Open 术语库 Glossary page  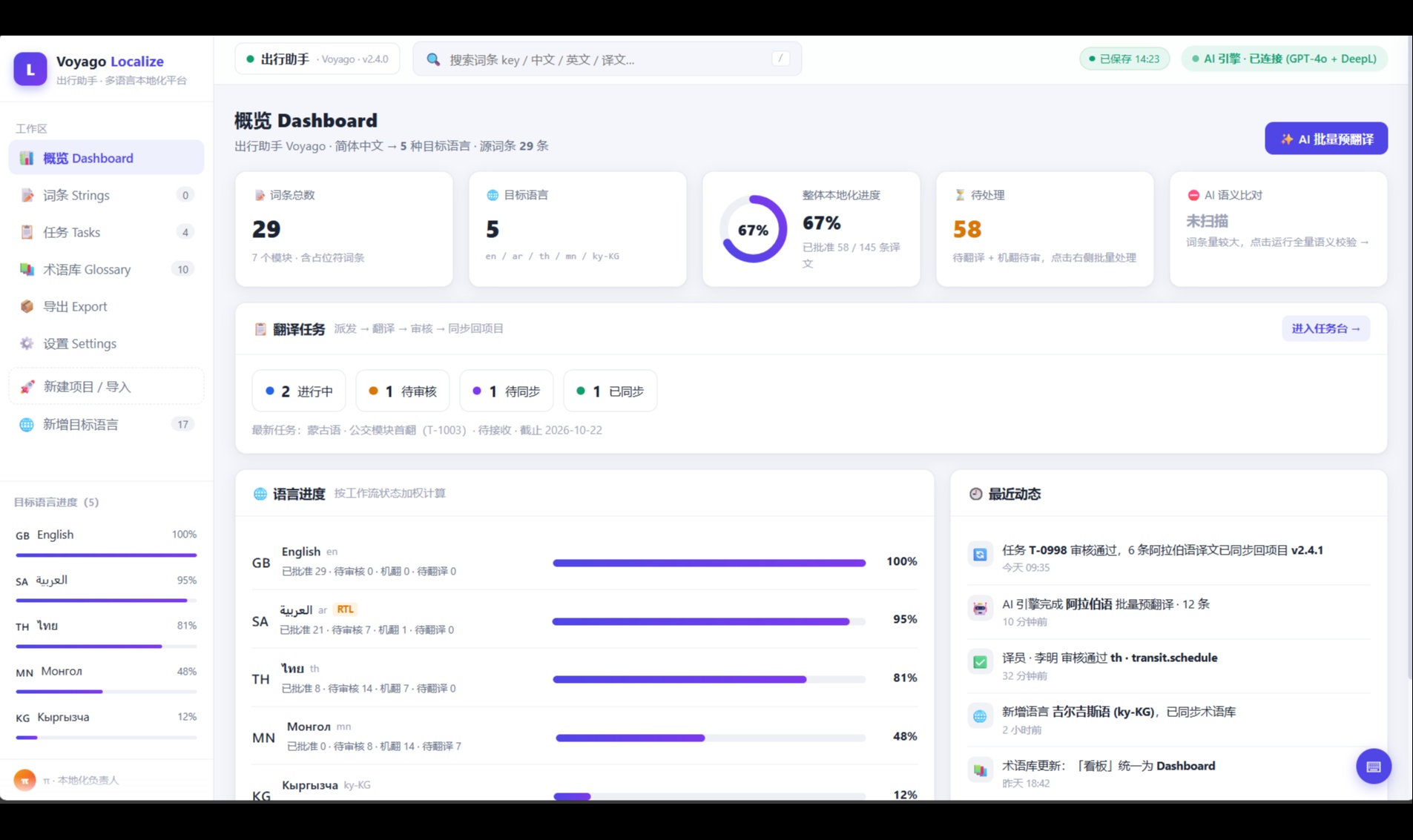click(106, 269)
